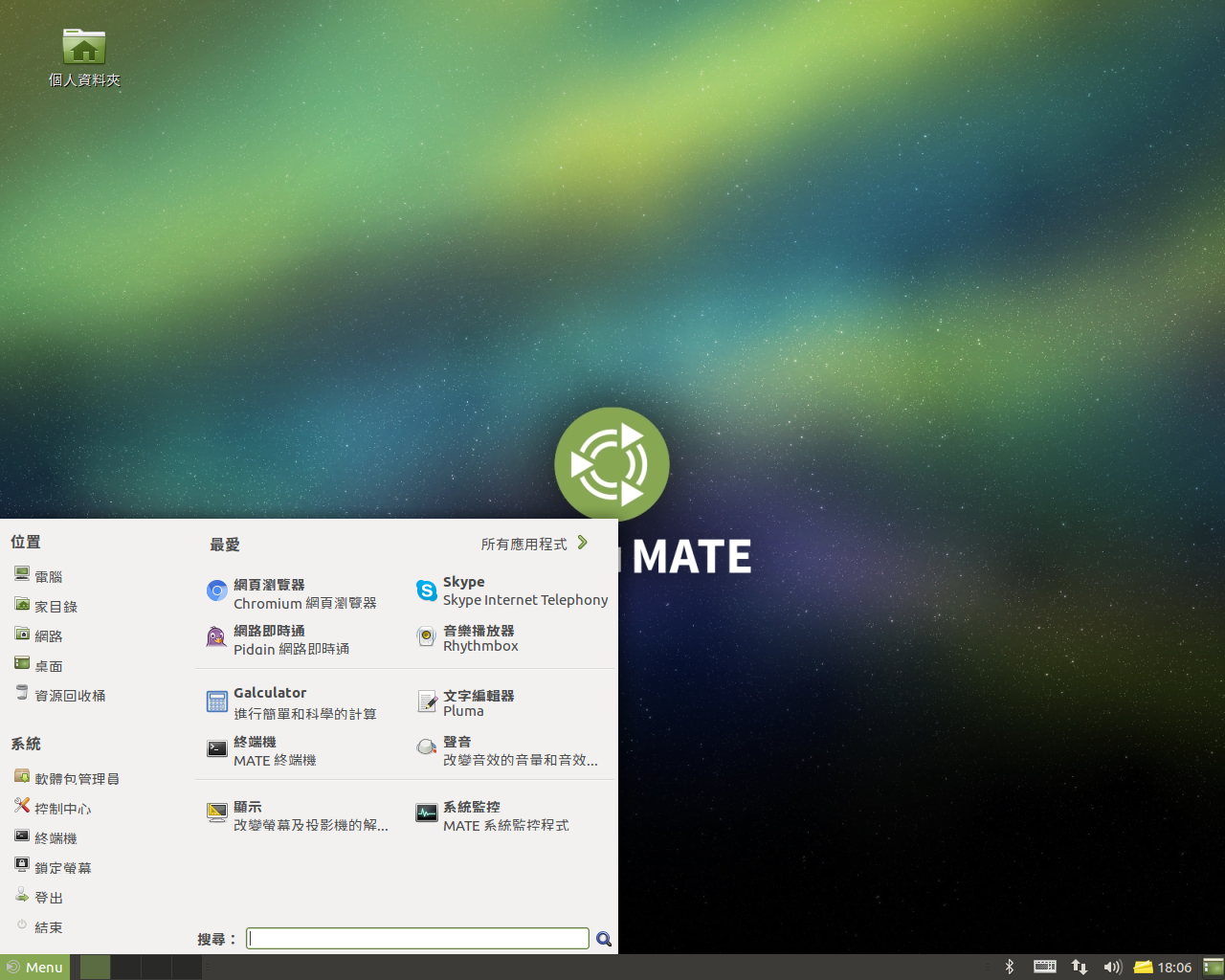Click the volume speaker tray icon

1112,967
